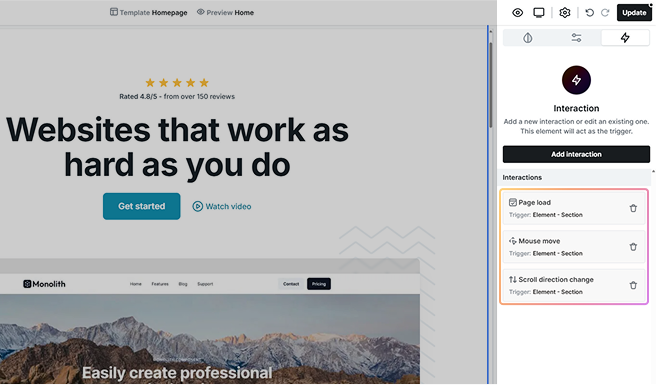Open the Preview Home selector
The width and height of the screenshot is (656, 385).
225,13
